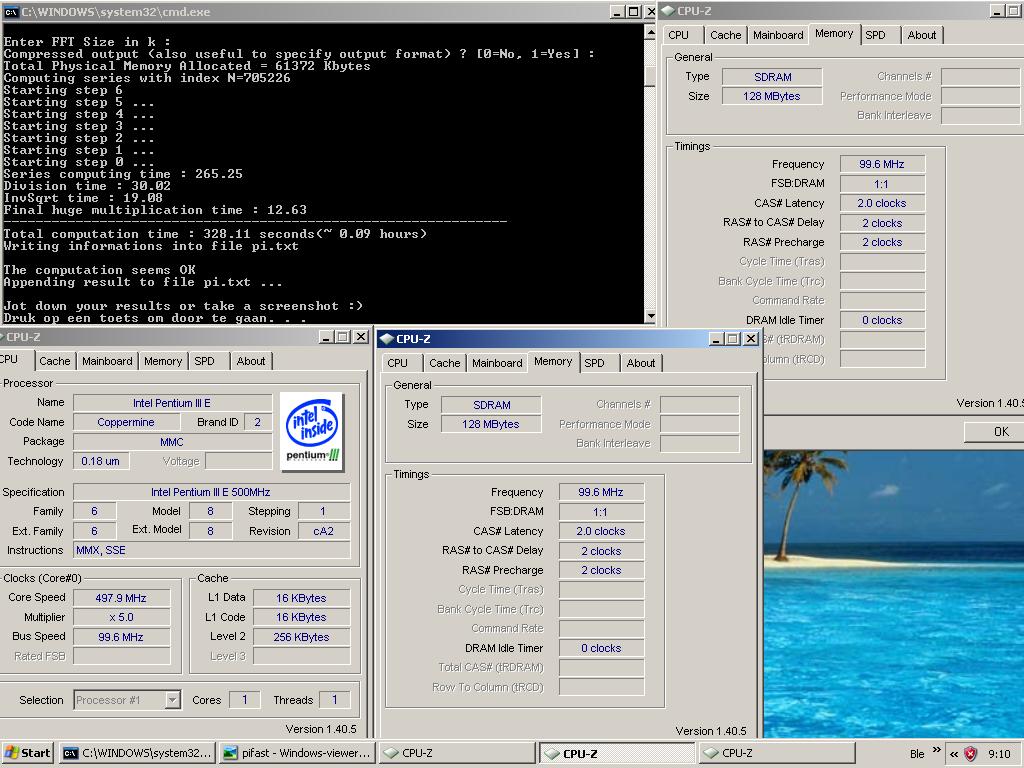Screen dimensions: 1024x768
Task: Switch to cmd.exe taskbar button
Action: [x=137, y=753]
